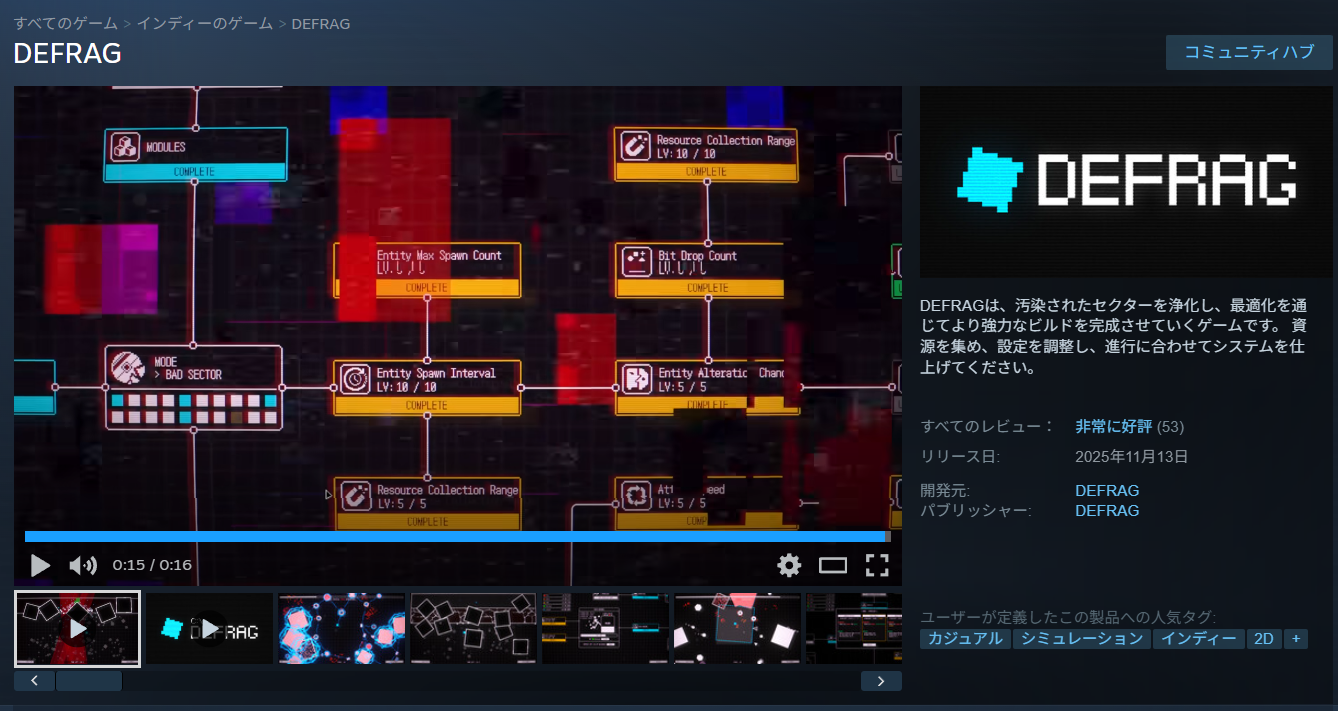Enter fullscreen video mode

[877, 565]
